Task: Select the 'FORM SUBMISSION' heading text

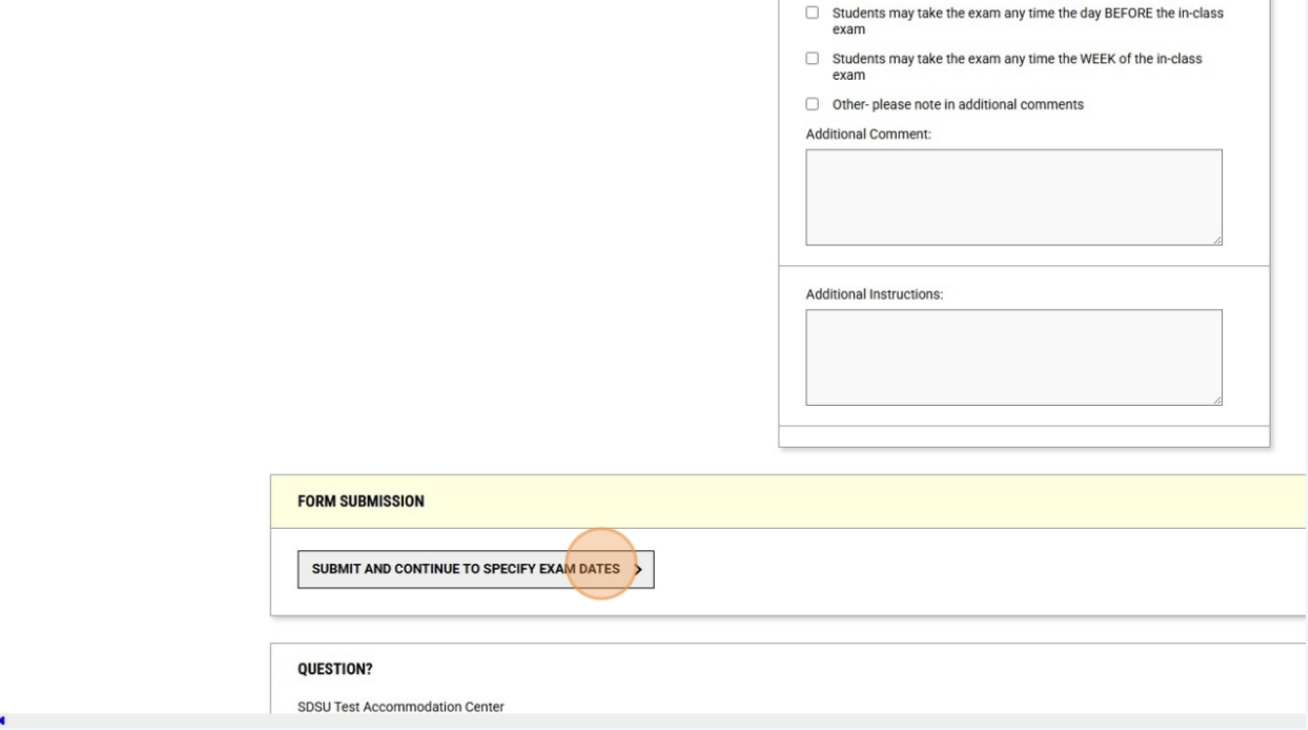Action: (x=361, y=501)
